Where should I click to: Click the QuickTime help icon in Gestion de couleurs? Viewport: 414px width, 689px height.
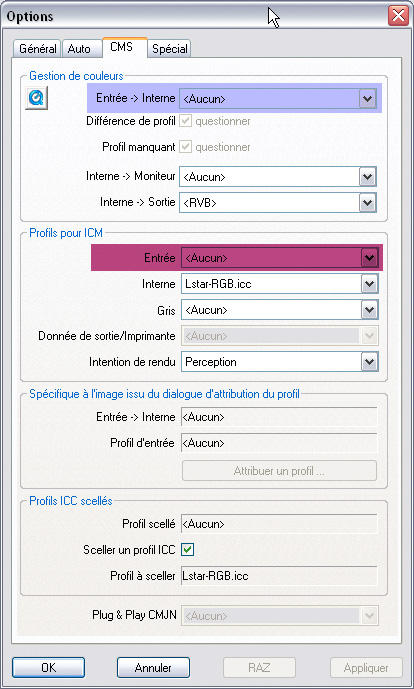tap(36, 98)
